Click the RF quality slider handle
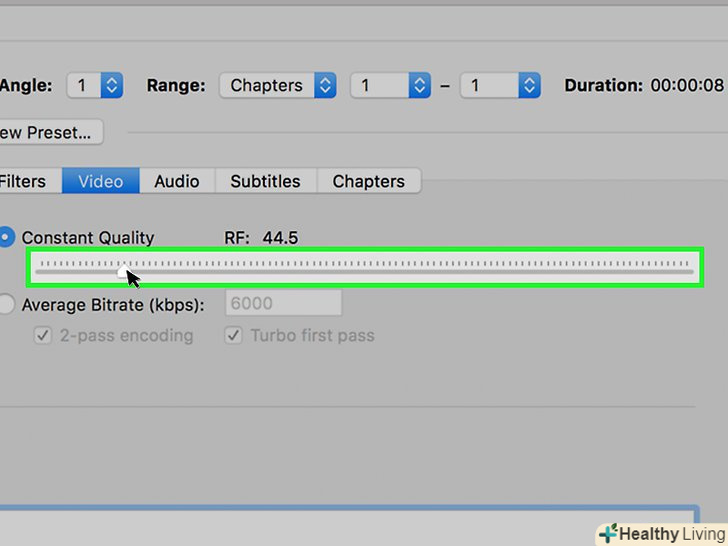The height and width of the screenshot is (546, 728). [x=122, y=270]
